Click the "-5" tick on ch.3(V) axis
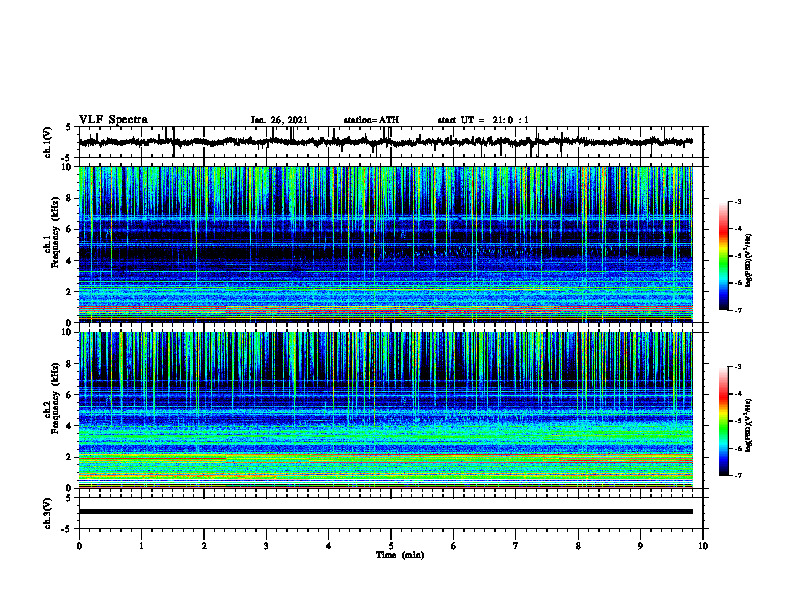The height and width of the screenshot is (612, 792). click(68, 529)
